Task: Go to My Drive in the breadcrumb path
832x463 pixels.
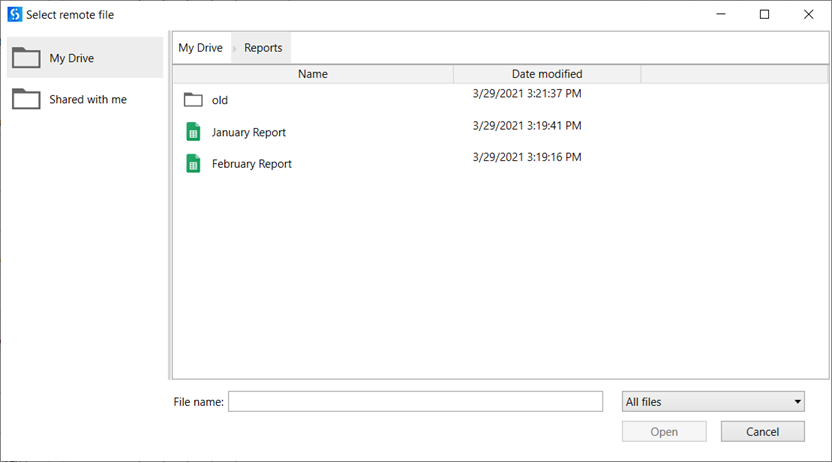Action: (x=200, y=48)
